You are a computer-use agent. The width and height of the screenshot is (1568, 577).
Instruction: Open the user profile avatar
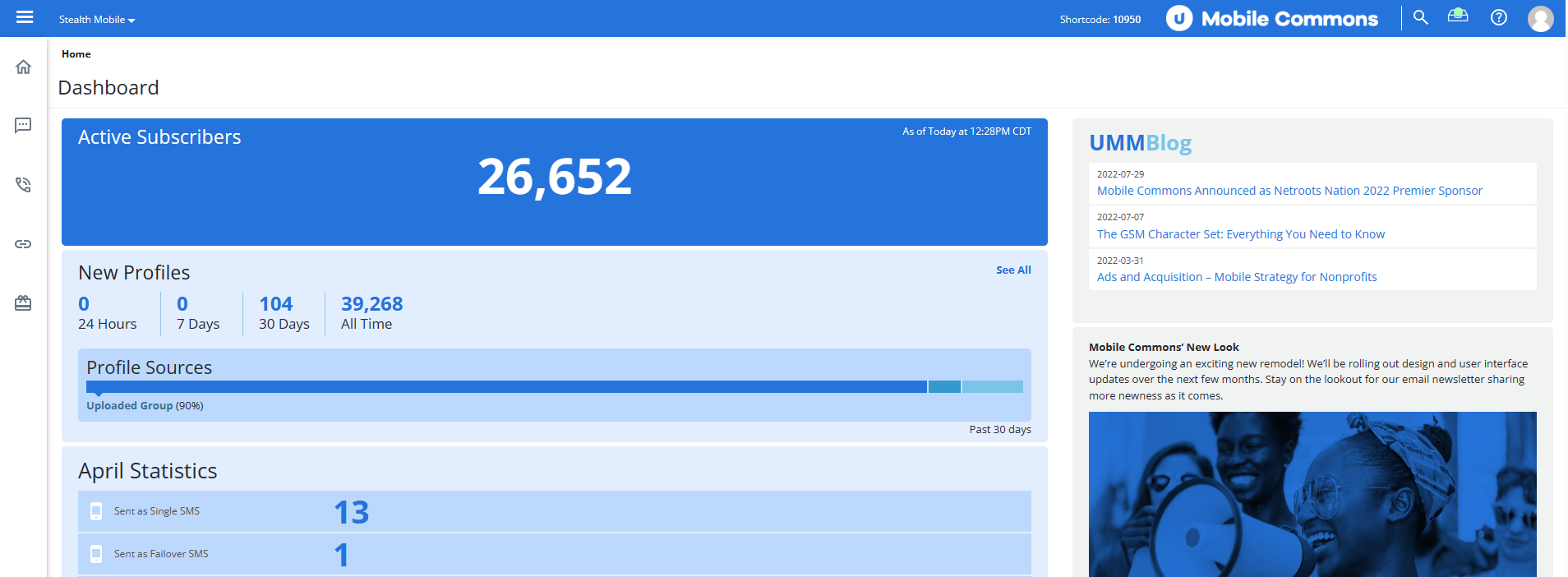[1540, 18]
